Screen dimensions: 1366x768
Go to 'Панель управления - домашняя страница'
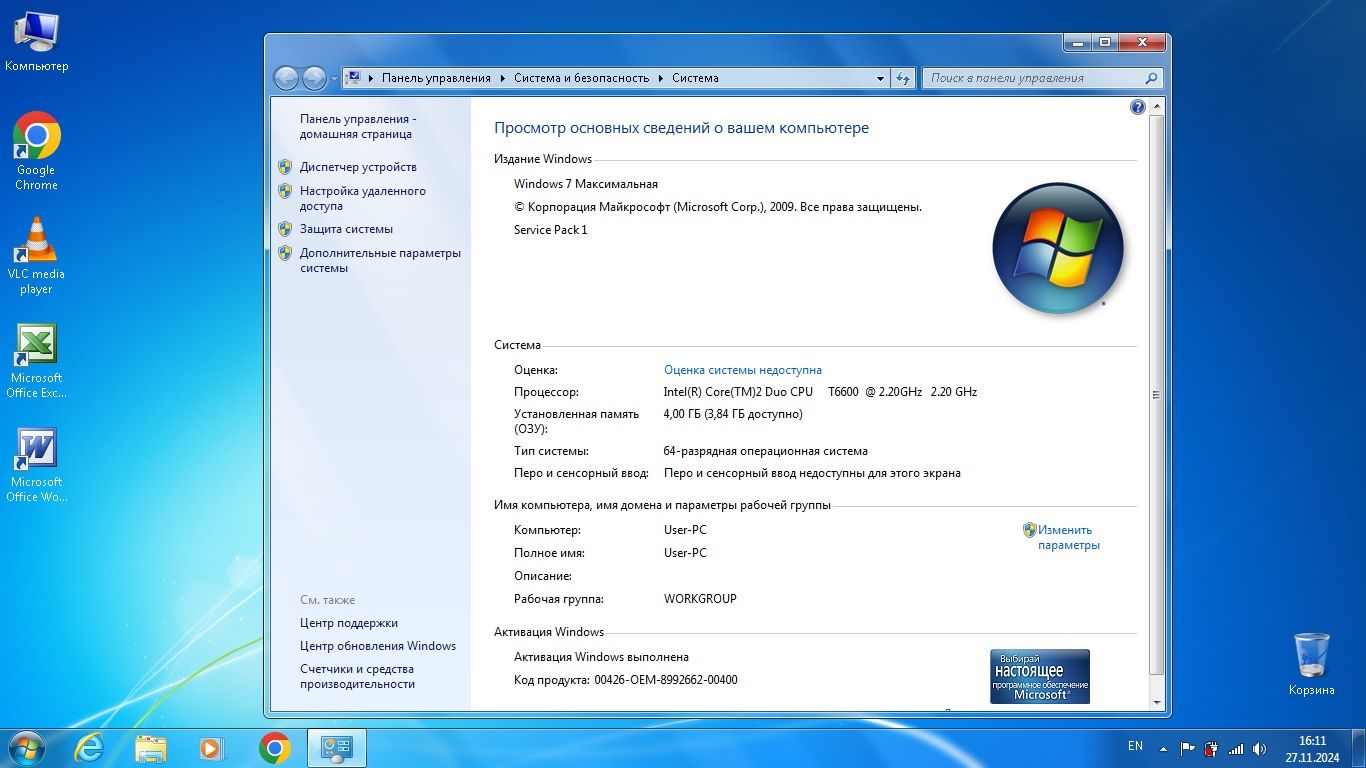[358, 126]
